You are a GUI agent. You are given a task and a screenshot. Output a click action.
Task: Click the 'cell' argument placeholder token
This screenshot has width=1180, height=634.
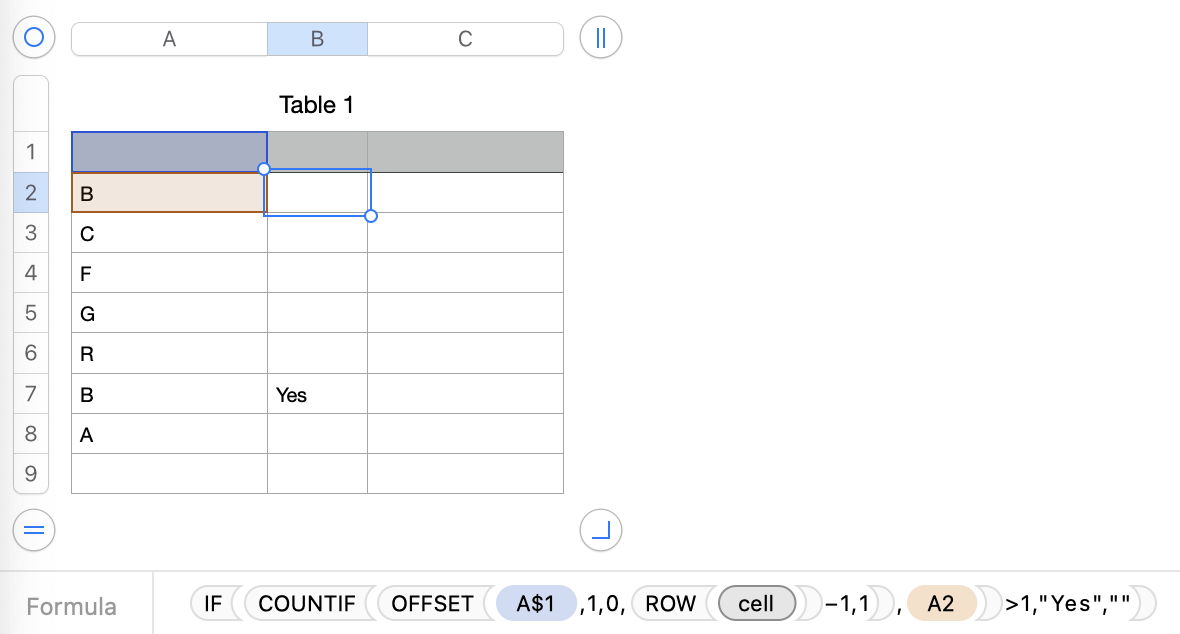pyautogui.click(x=756, y=604)
